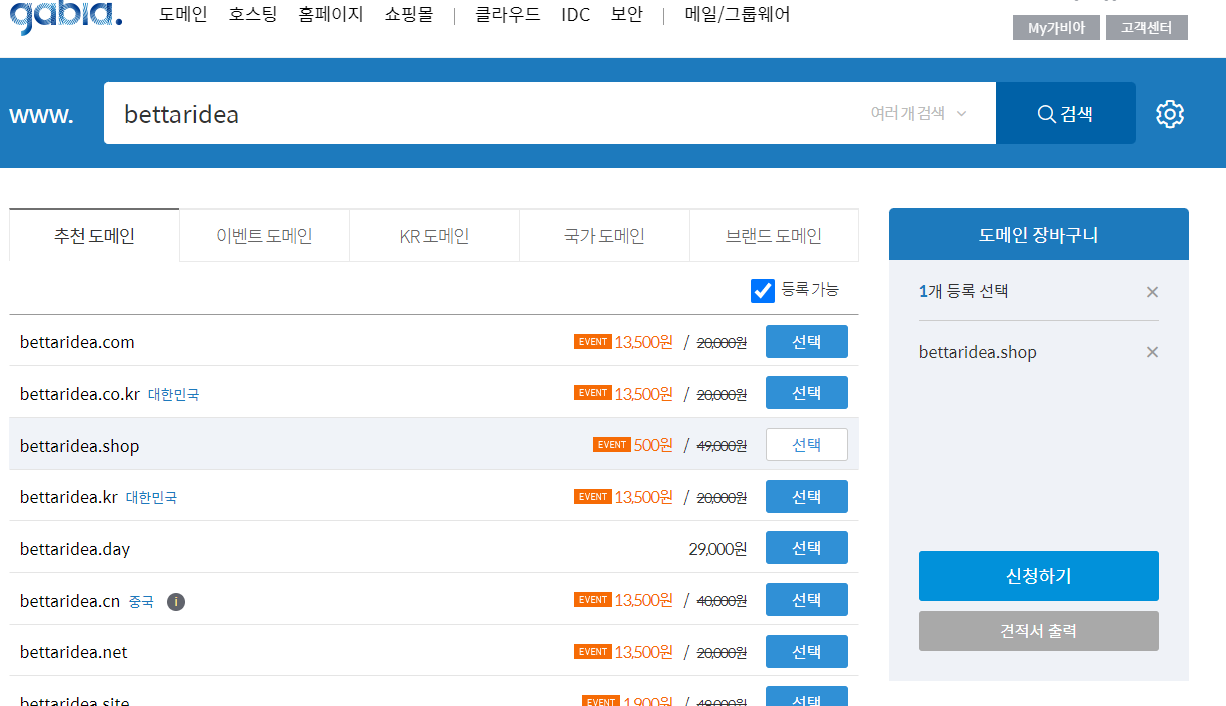Click the EVENT badge on bettaridea.cn

593,600
